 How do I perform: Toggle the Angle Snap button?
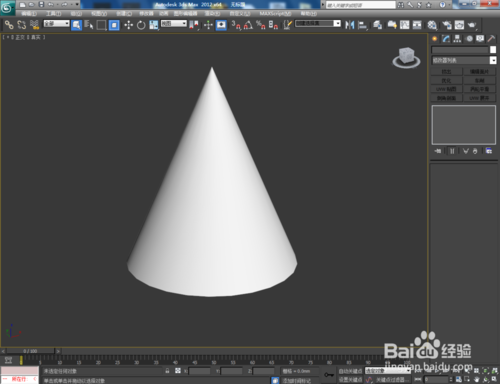(248, 25)
